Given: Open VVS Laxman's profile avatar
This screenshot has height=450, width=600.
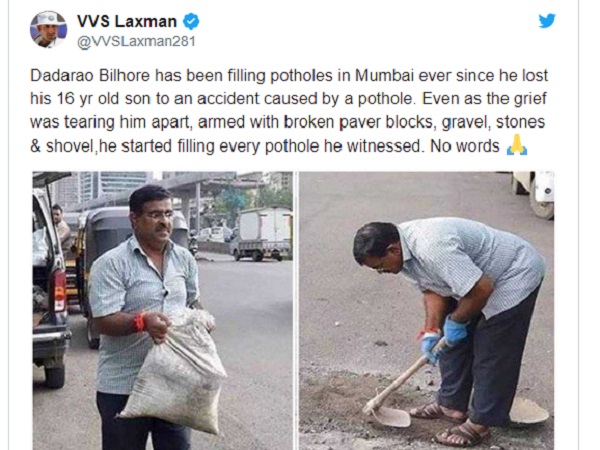Looking at the screenshot, I should point(48,29).
